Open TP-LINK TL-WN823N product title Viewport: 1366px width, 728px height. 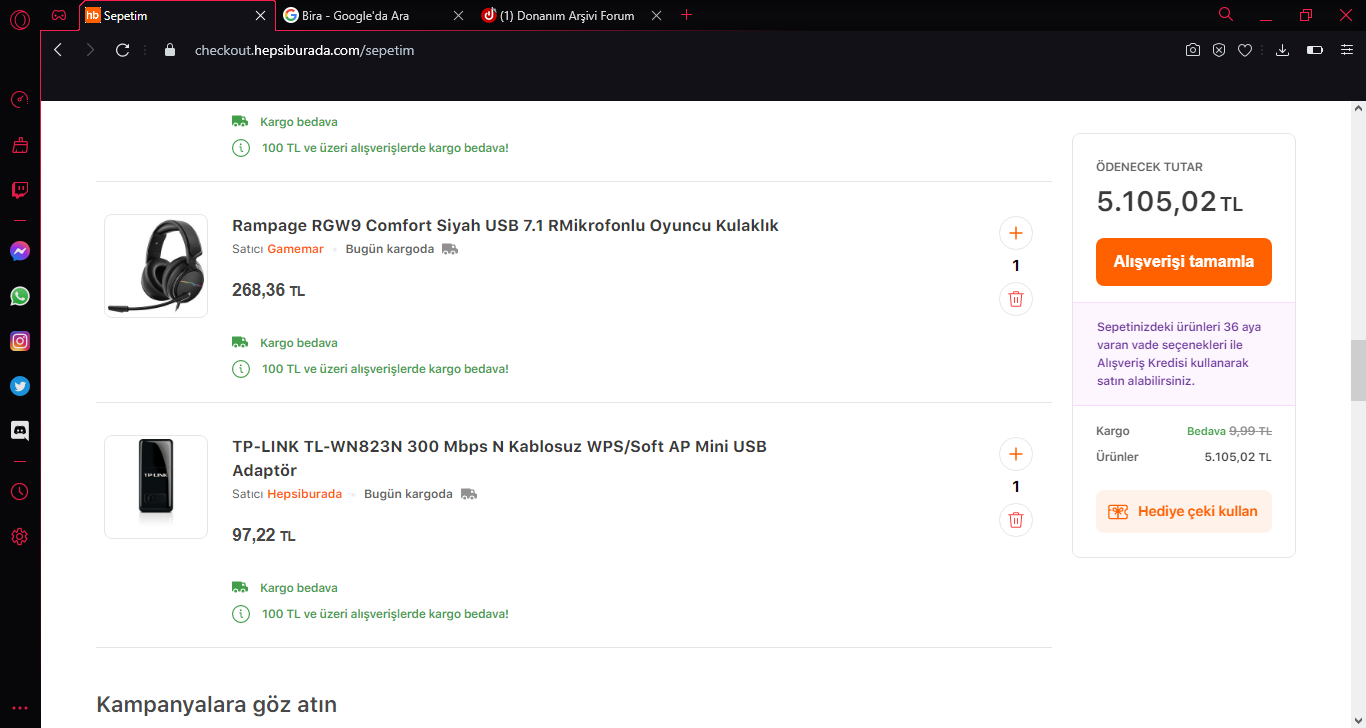point(500,458)
